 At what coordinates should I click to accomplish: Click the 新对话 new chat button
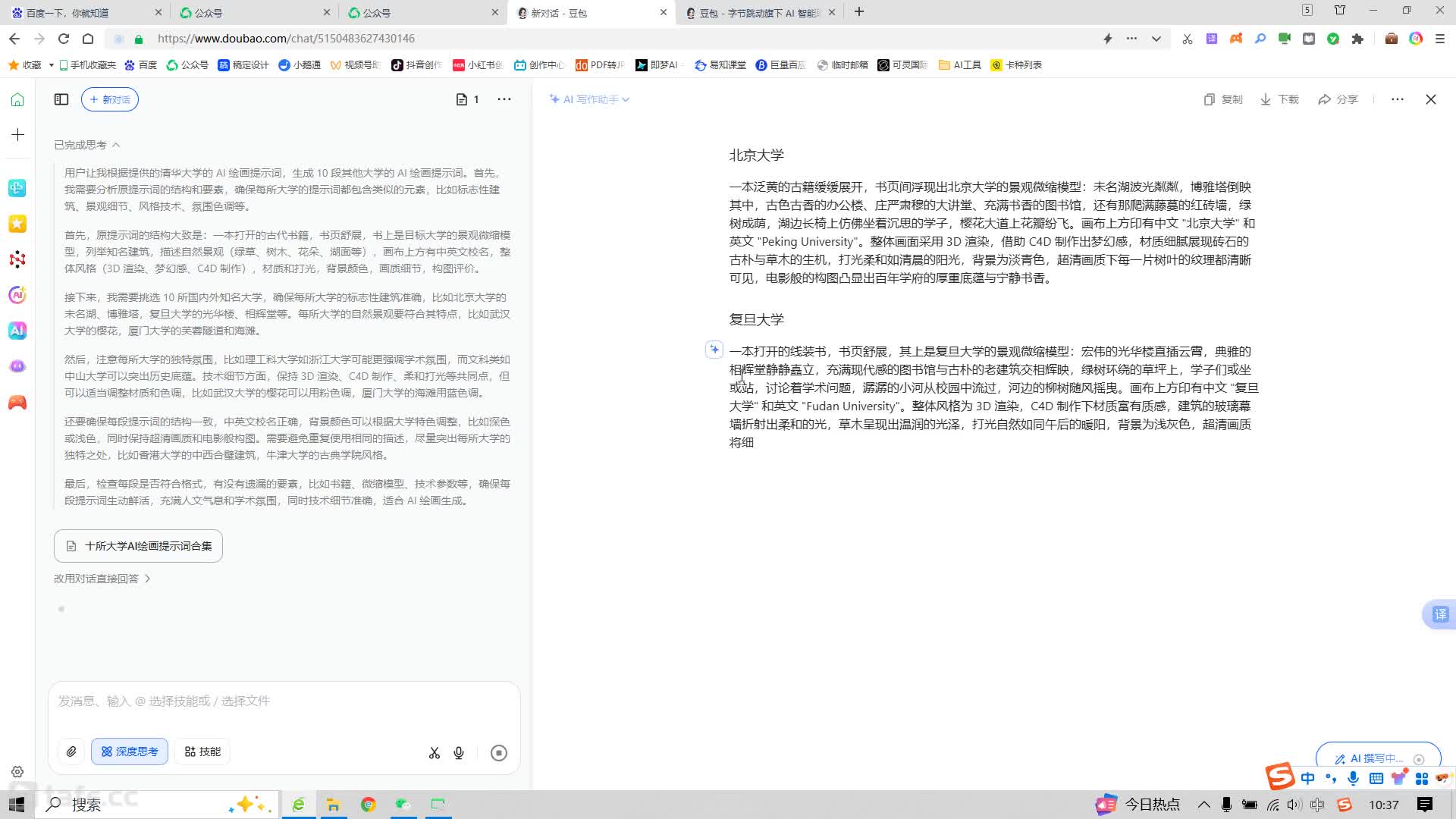point(110,99)
